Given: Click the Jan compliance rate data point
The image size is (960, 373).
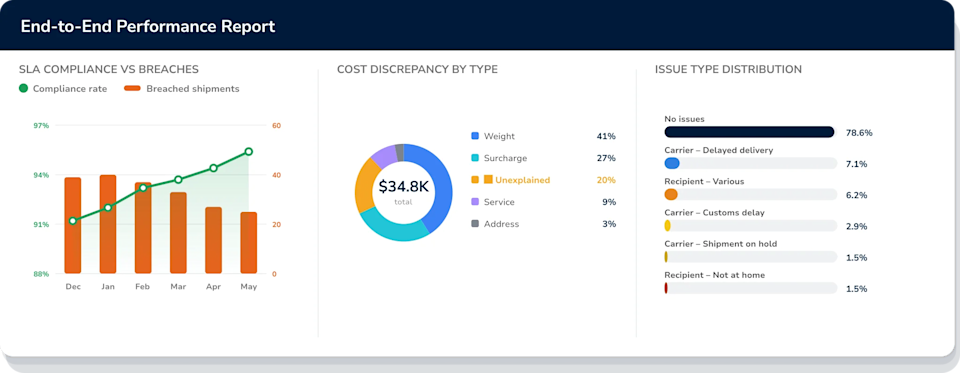Looking at the screenshot, I should [x=108, y=208].
